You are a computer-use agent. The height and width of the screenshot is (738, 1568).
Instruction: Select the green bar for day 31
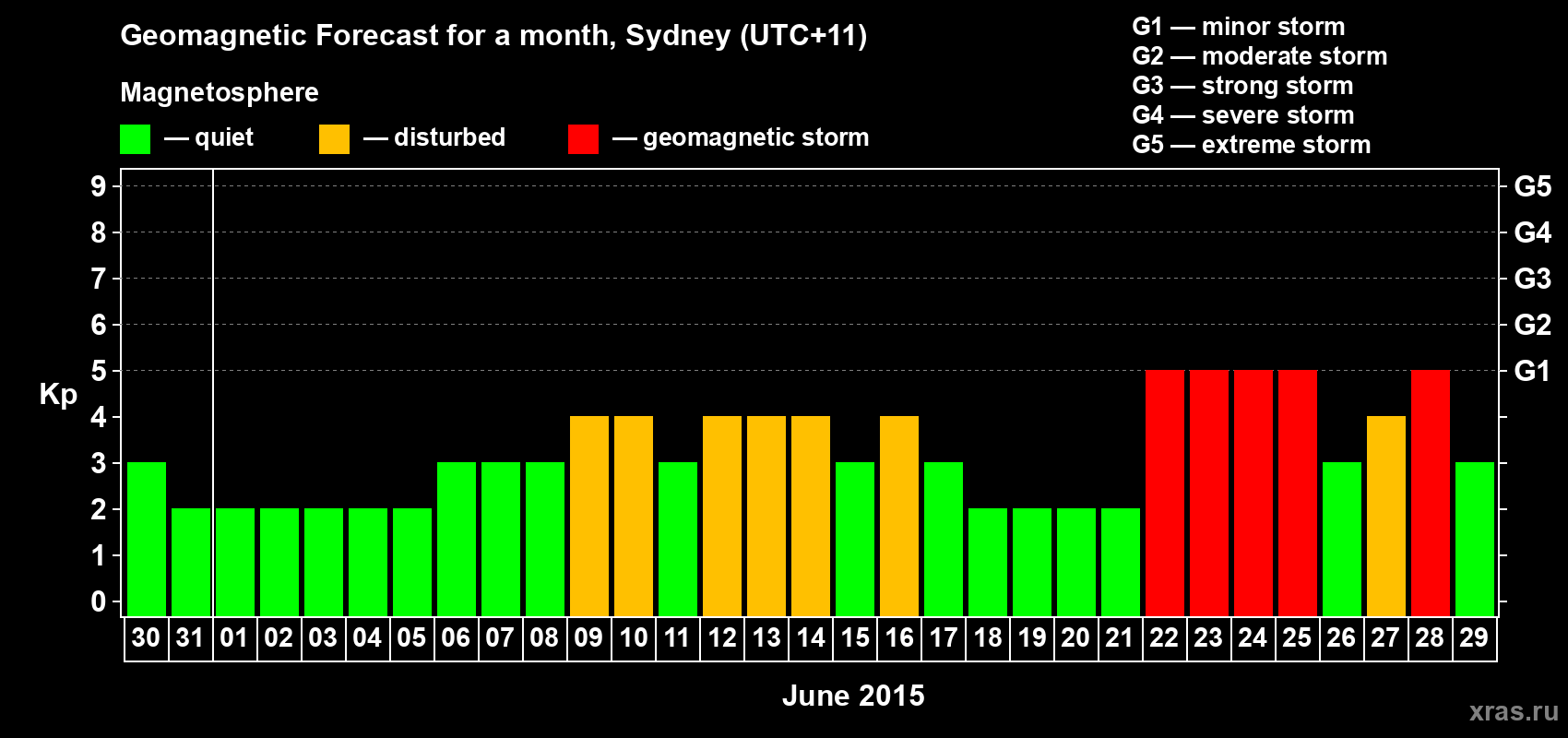pyautogui.click(x=191, y=562)
